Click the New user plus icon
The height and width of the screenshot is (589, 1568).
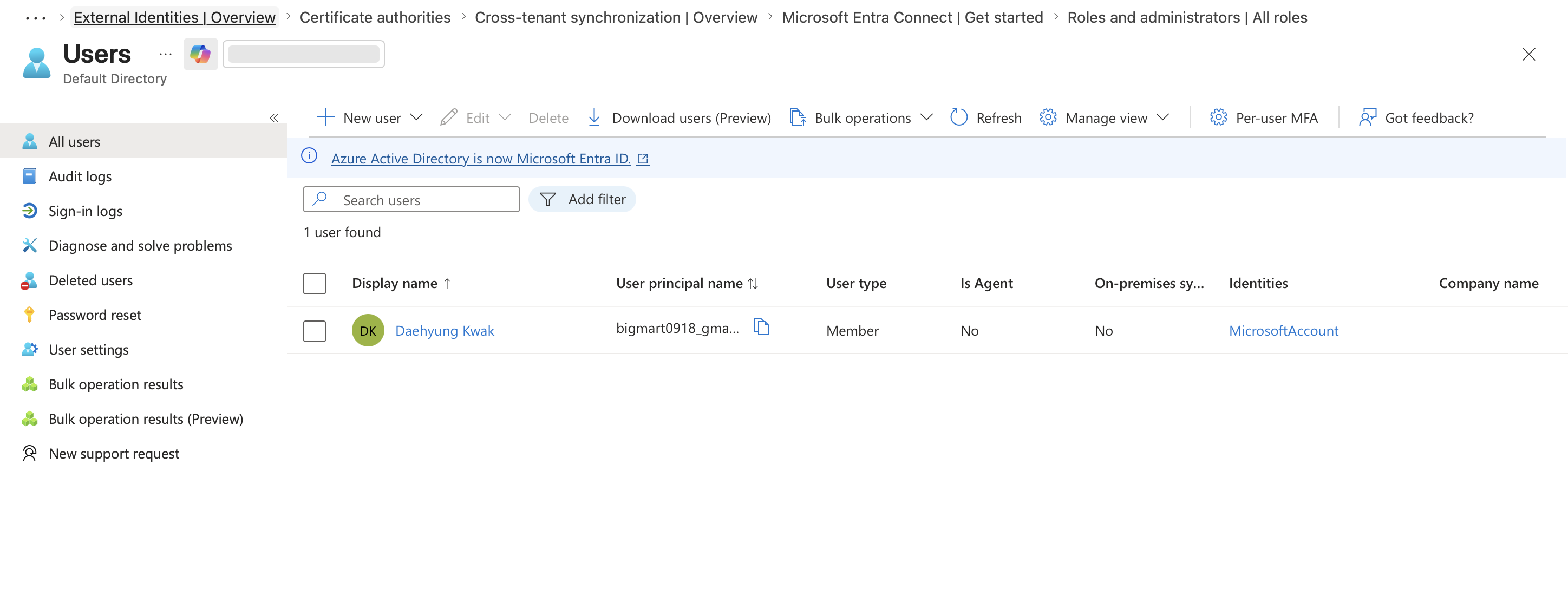[x=325, y=117]
